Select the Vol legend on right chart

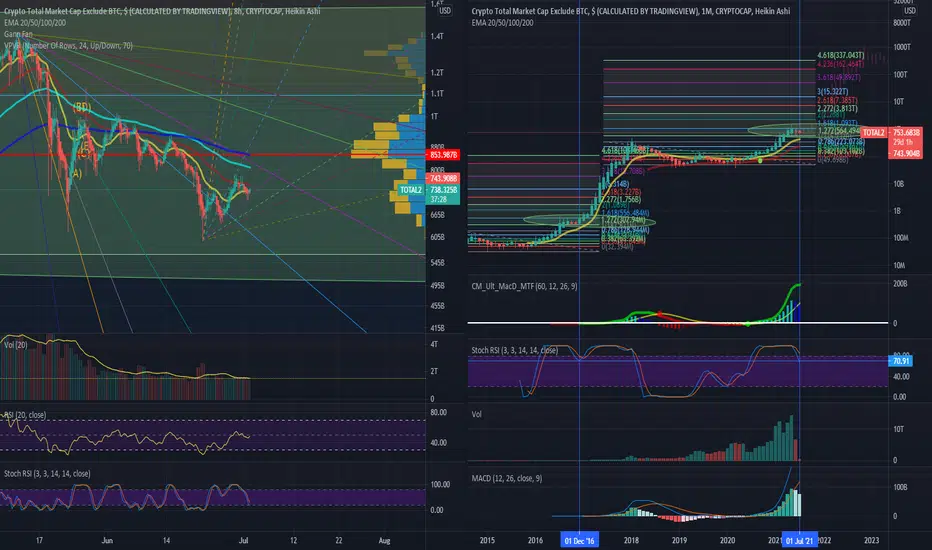[x=476, y=414]
